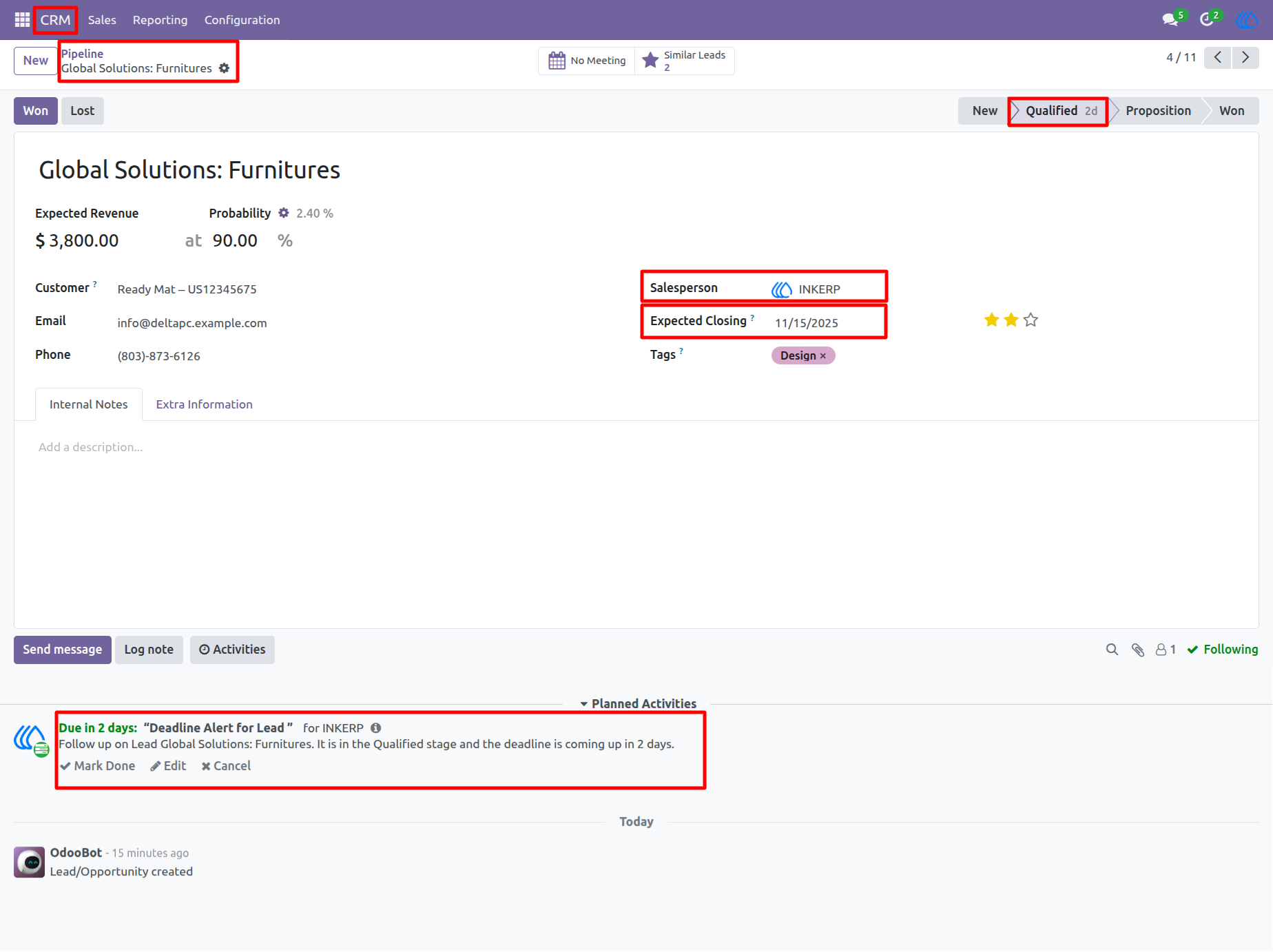
Task: Open attachments via the paperclip icon
Action: tap(1138, 650)
